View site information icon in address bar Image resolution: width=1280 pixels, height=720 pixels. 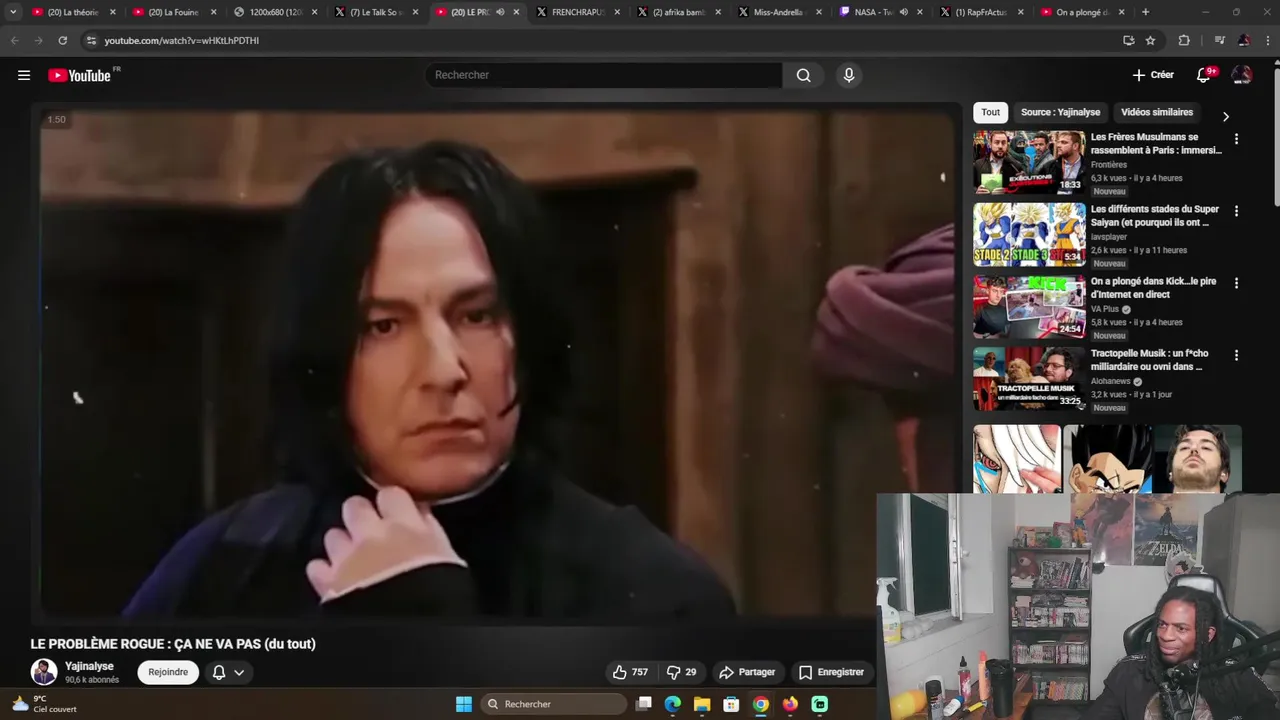click(91, 40)
